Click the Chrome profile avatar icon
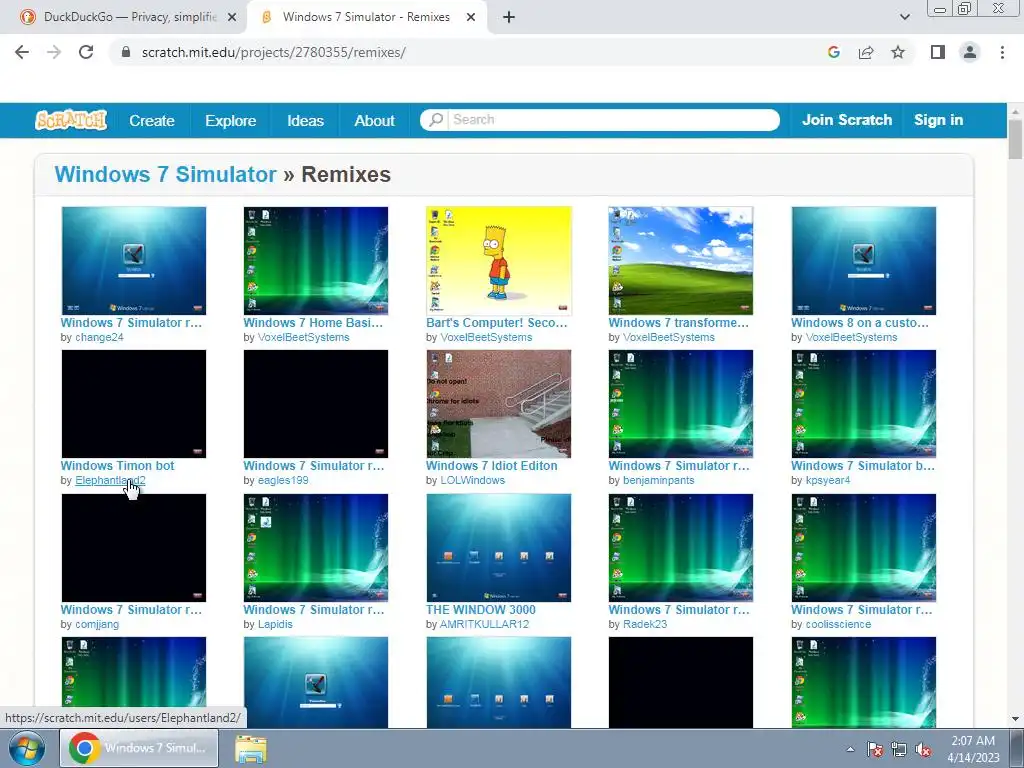The image size is (1024, 768). tap(970, 52)
